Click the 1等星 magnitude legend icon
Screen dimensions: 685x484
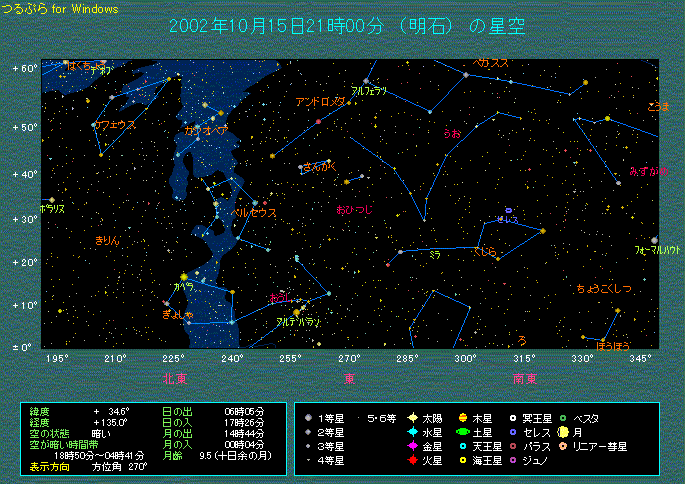308,417
